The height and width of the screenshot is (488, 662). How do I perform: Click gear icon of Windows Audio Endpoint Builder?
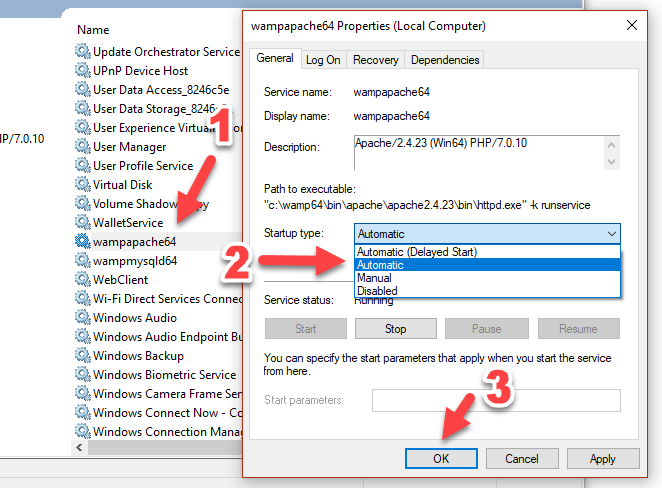(83, 336)
